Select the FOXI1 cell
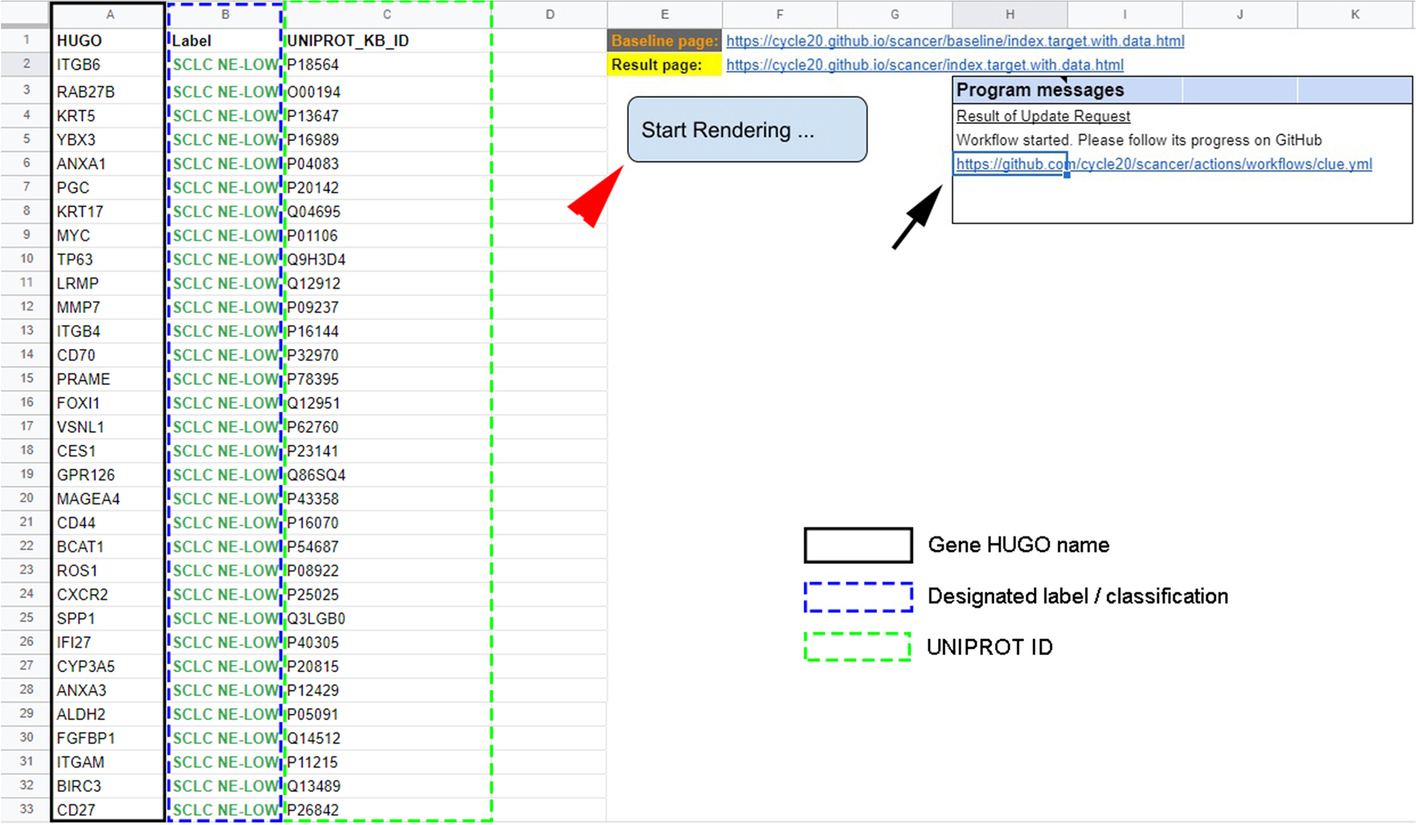Screen dimensions: 1416x825 pos(108,403)
